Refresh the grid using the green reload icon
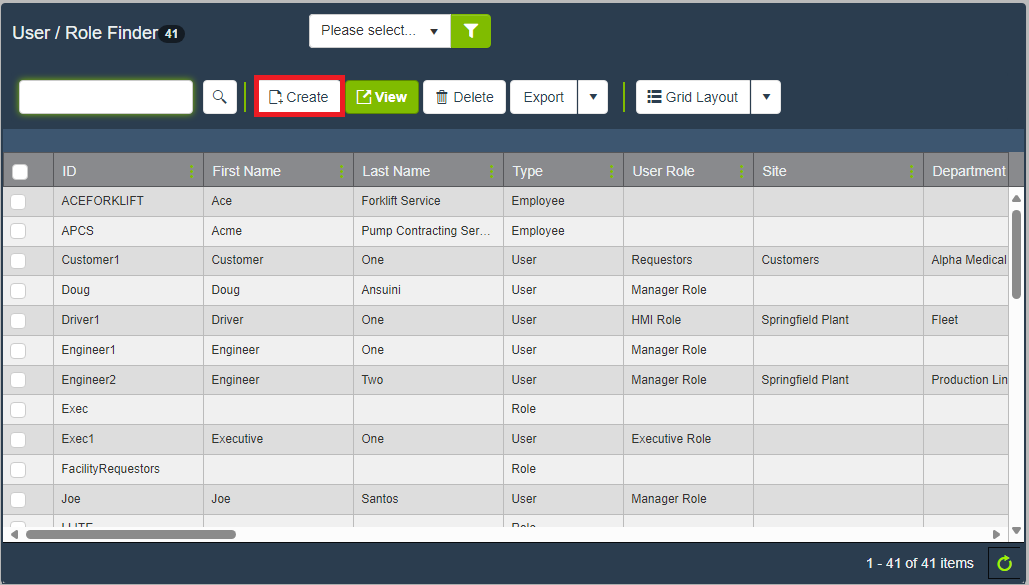The width and height of the screenshot is (1029, 585). pos(1005,564)
